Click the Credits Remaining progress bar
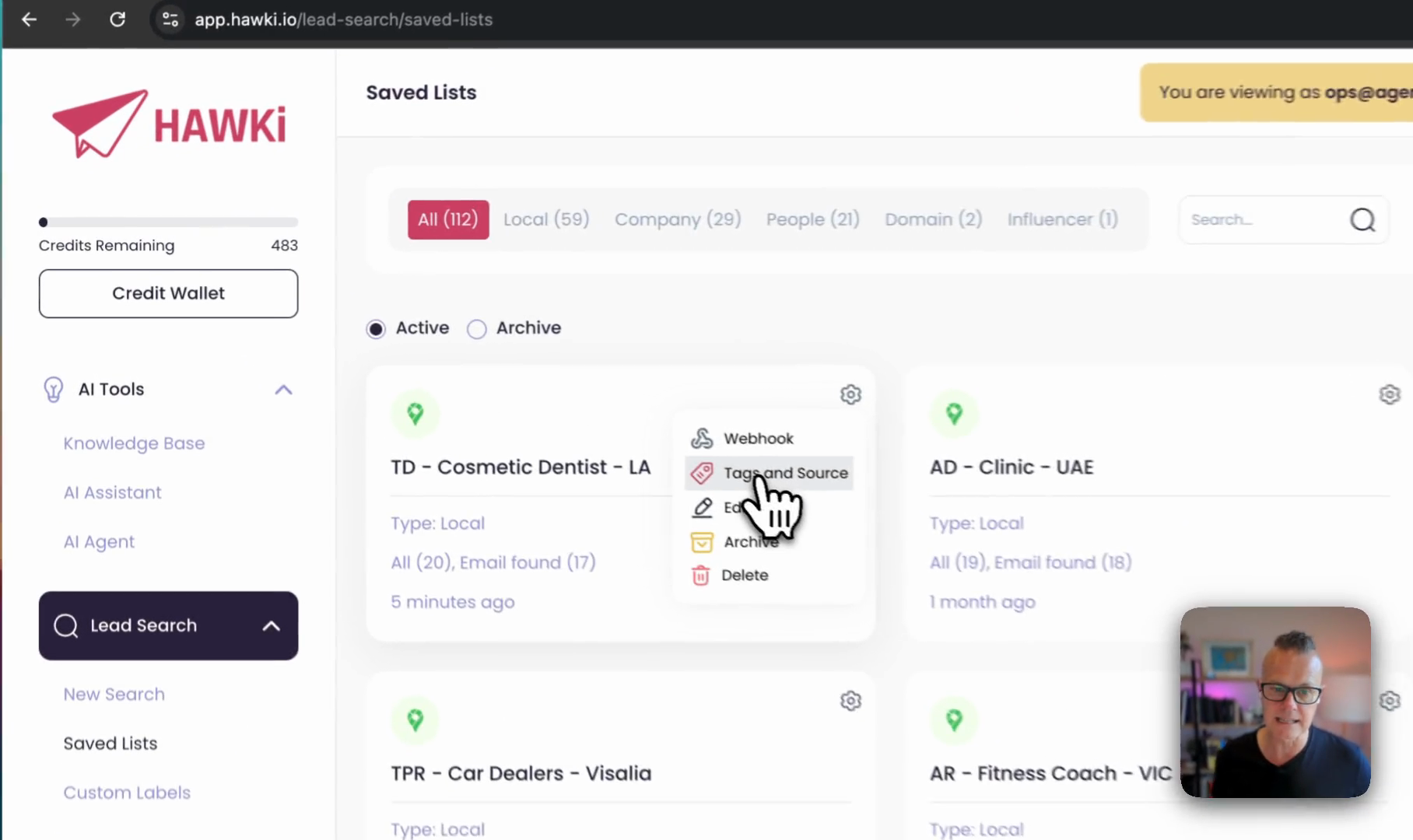Screen dimensions: 1413x840 tap(168, 222)
